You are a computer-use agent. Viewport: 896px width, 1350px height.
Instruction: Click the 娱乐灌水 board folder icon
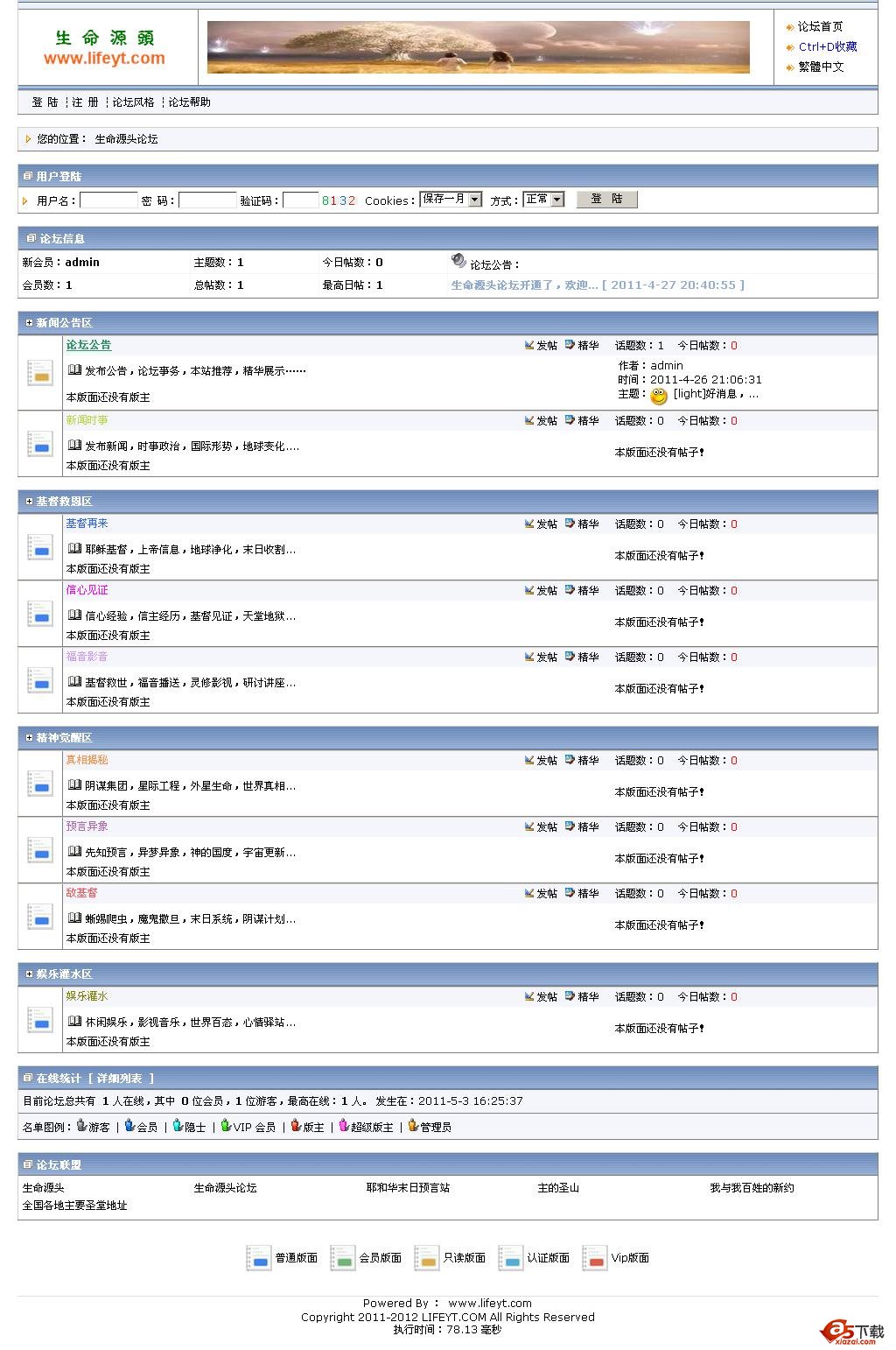click(39, 1020)
